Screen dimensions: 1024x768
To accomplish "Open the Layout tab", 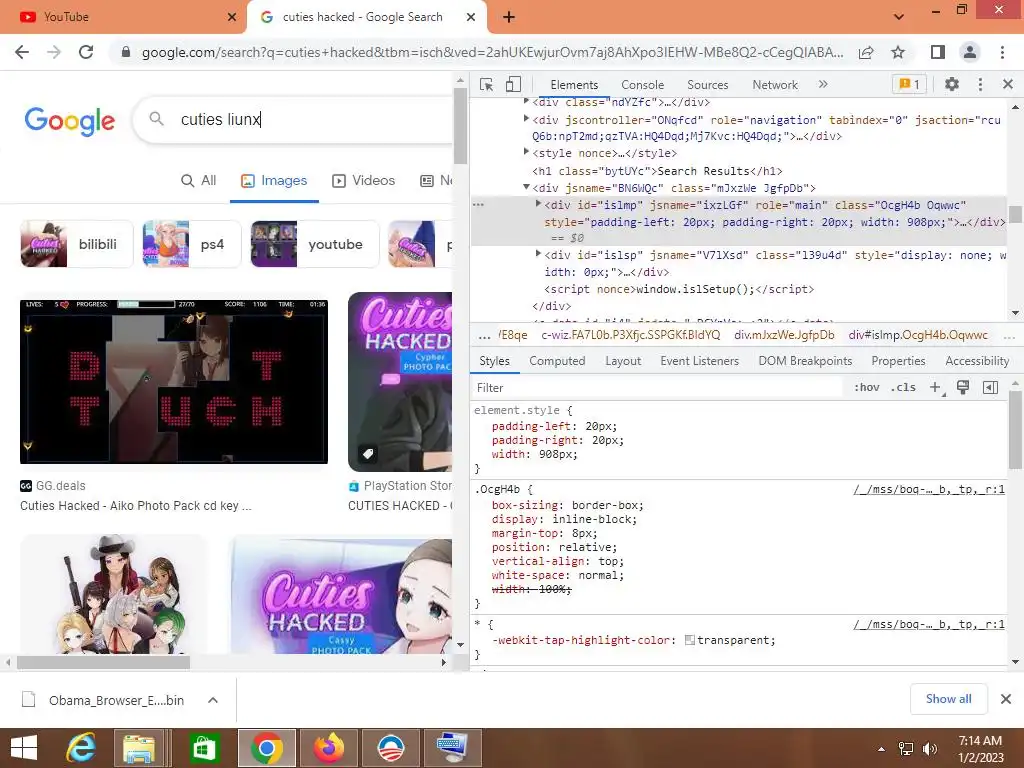I will pos(623,361).
